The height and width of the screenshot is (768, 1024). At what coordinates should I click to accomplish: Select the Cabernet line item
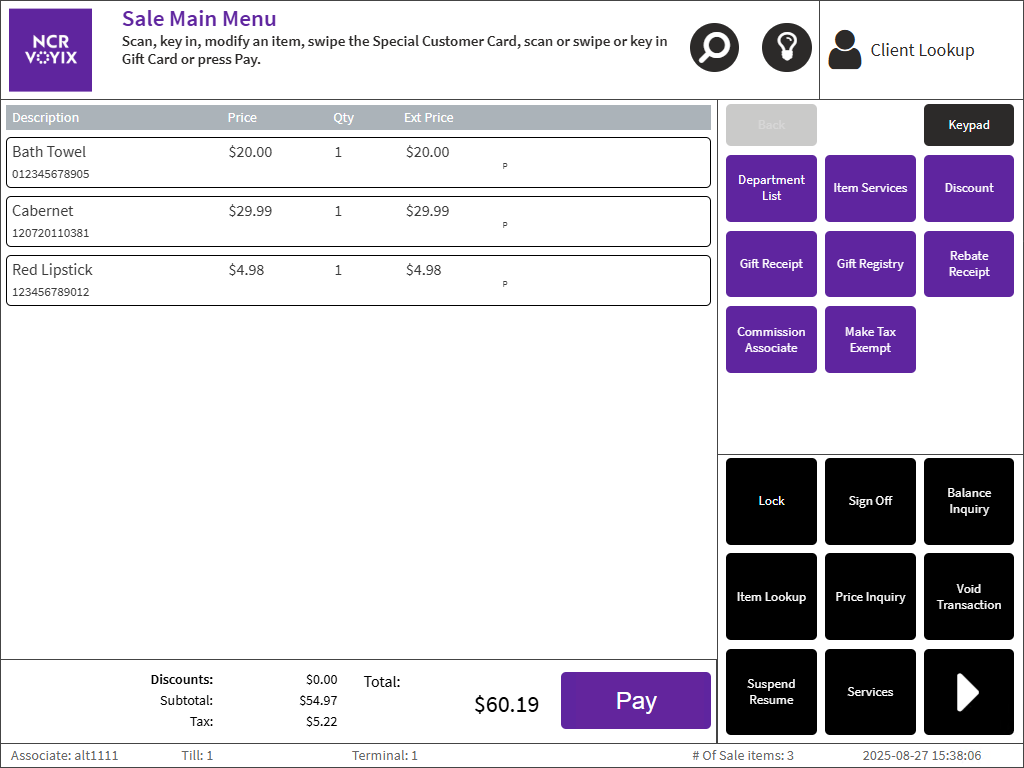click(x=358, y=221)
